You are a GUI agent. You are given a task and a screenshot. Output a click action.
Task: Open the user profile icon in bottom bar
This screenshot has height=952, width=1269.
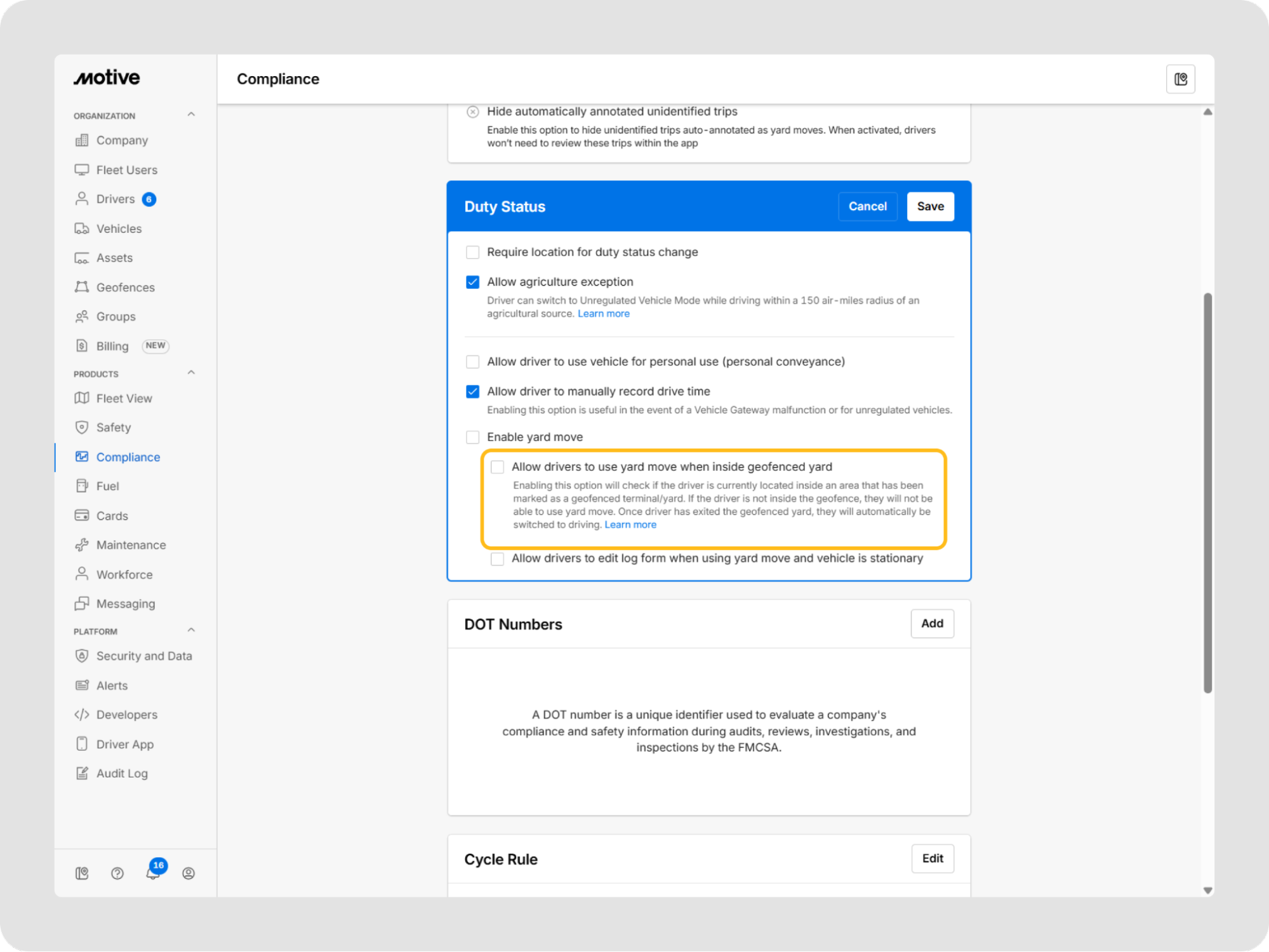pyautogui.click(x=189, y=873)
